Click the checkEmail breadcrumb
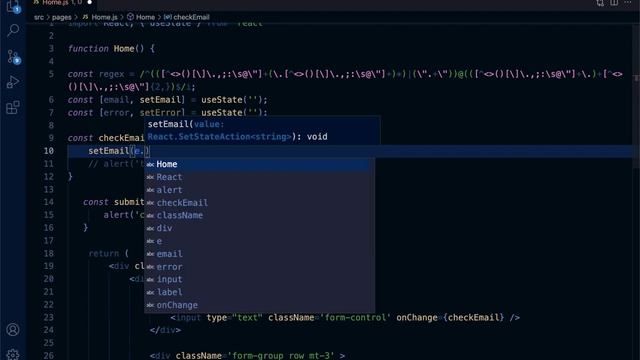This screenshot has height=360, width=640. pyautogui.click(x=187, y=17)
